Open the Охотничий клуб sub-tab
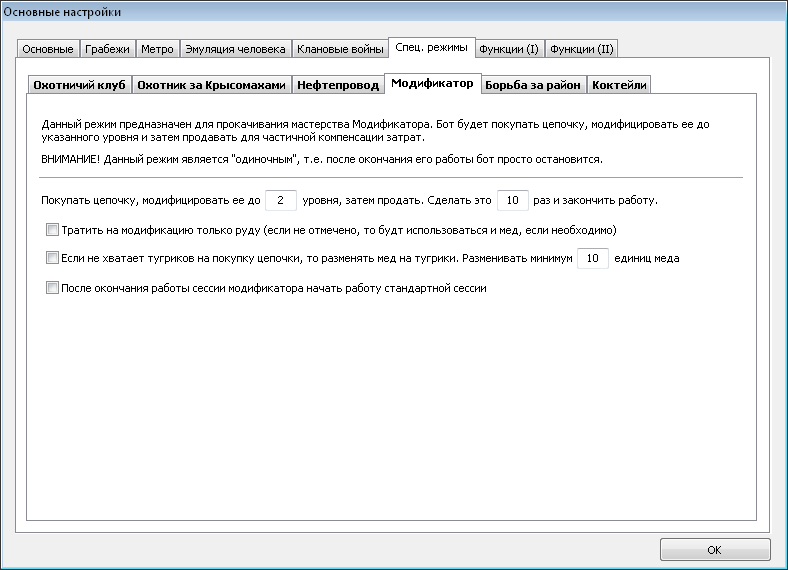Viewport: 788px width, 570px height. pyautogui.click(x=79, y=85)
